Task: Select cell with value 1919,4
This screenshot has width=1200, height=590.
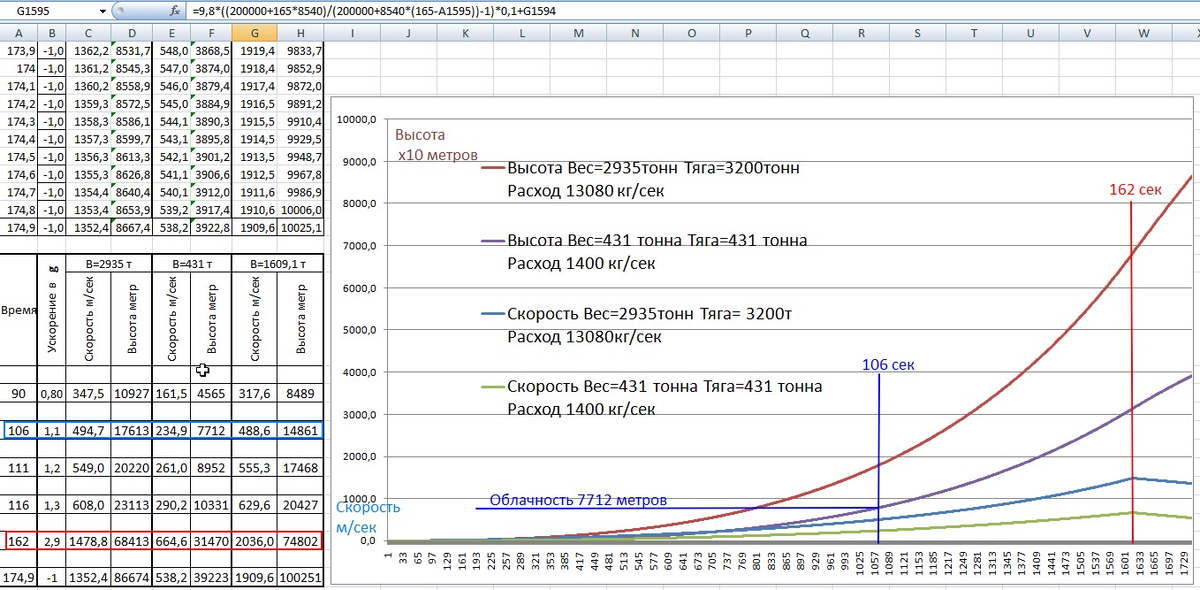Action: pos(254,50)
